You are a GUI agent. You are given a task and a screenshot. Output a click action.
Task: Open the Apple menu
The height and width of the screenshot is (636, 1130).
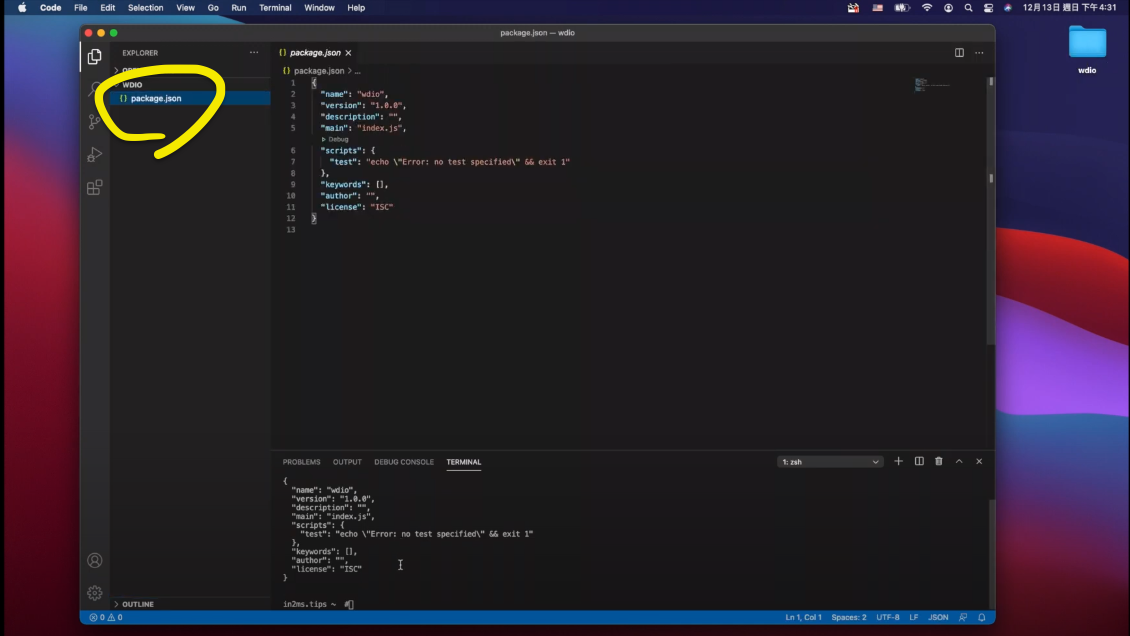22,8
